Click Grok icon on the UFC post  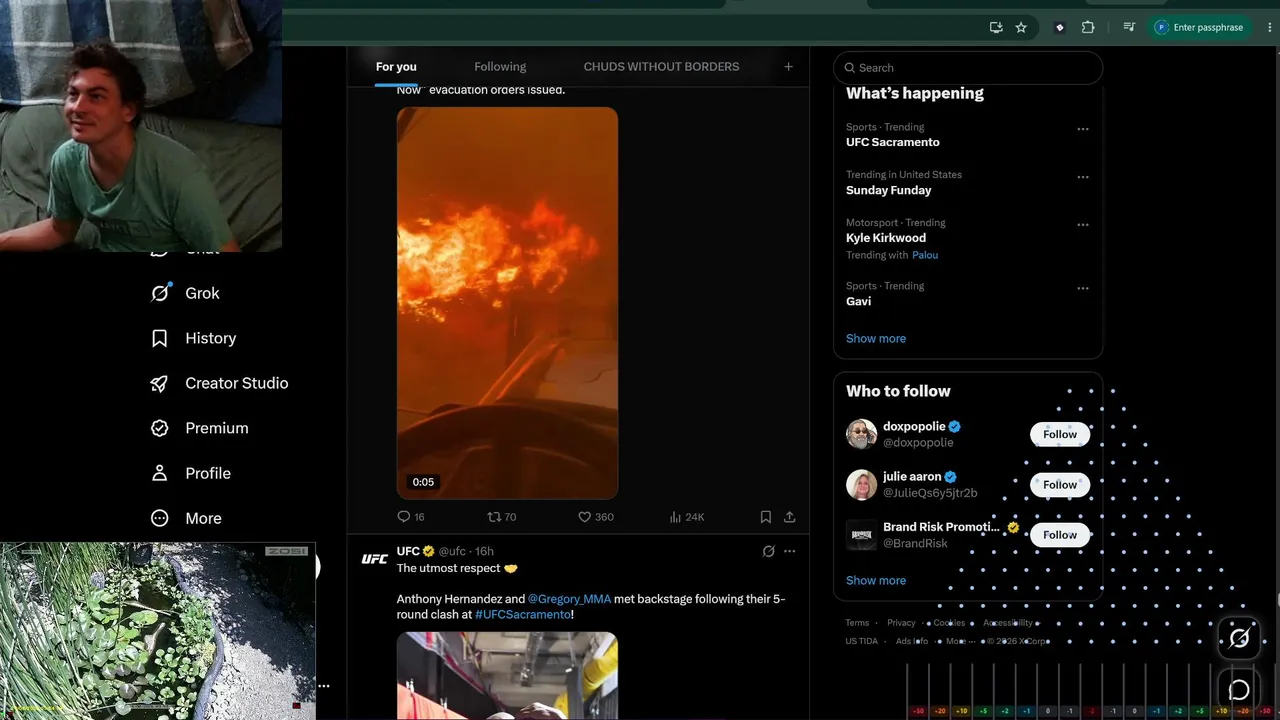coord(768,551)
